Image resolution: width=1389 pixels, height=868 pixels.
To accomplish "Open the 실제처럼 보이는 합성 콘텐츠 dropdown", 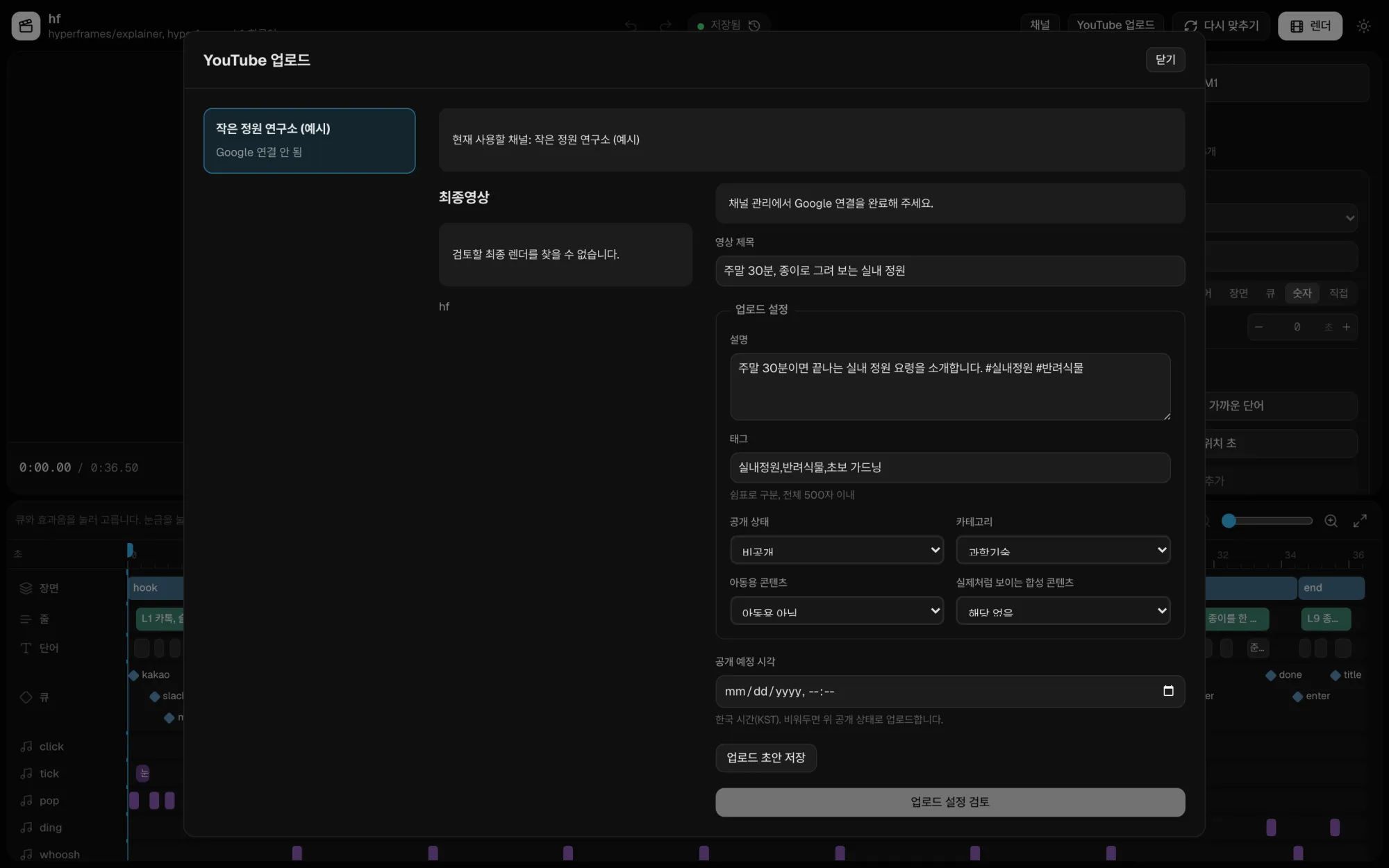I will (1063, 611).
